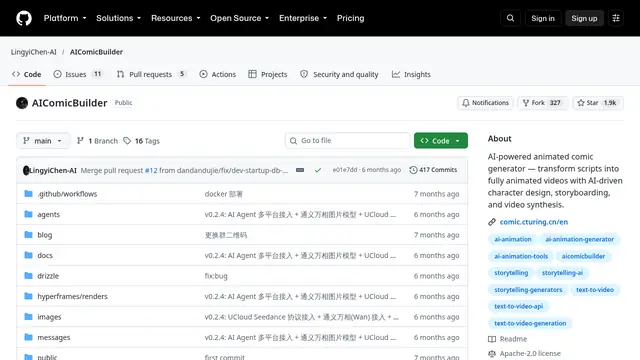Open the AIComicBuilder breadcrumb link
This screenshot has height=360, width=640.
(x=96, y=52)
